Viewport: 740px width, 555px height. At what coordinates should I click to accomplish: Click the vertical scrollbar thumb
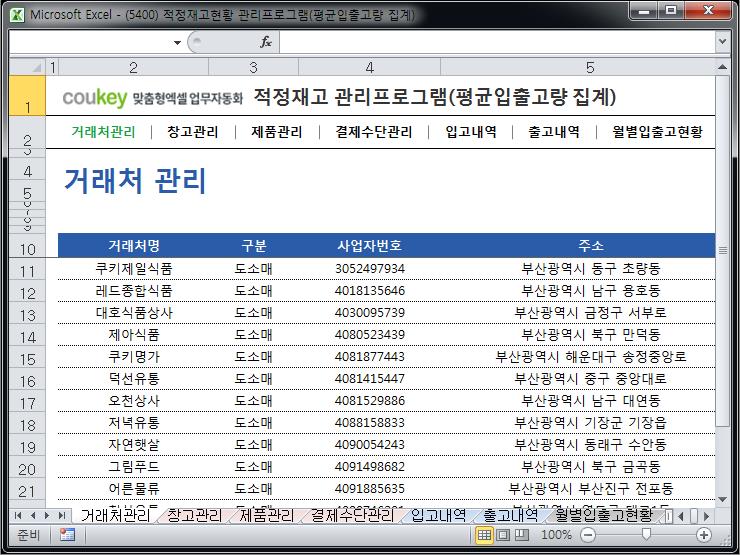pyautogui.click(x=722, y=250)
